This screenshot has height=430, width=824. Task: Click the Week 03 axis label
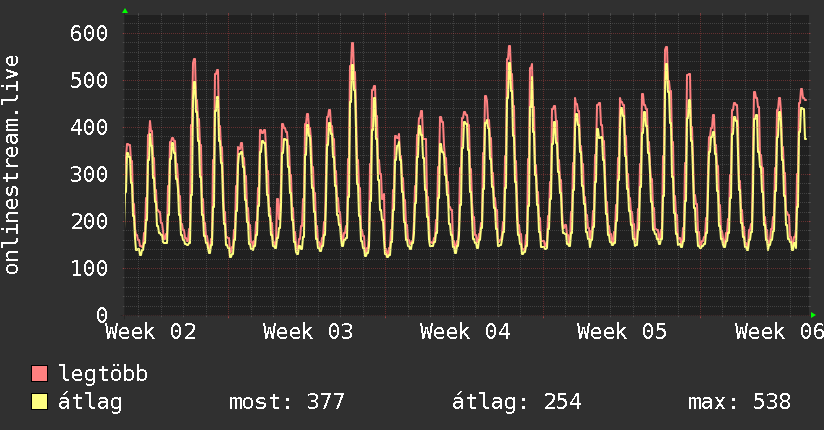coord(308,332)
